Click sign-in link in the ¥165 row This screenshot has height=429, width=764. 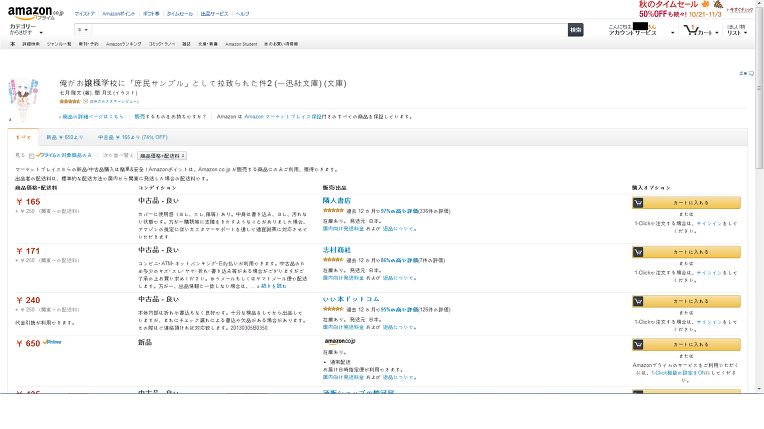click(709, 224)
